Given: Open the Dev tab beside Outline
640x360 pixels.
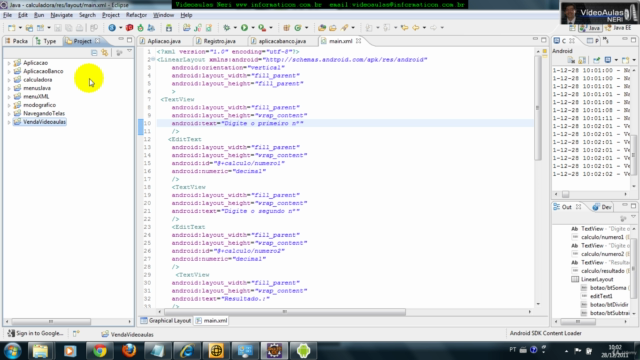Looking at the screenshot, I should tap(602, 207).
